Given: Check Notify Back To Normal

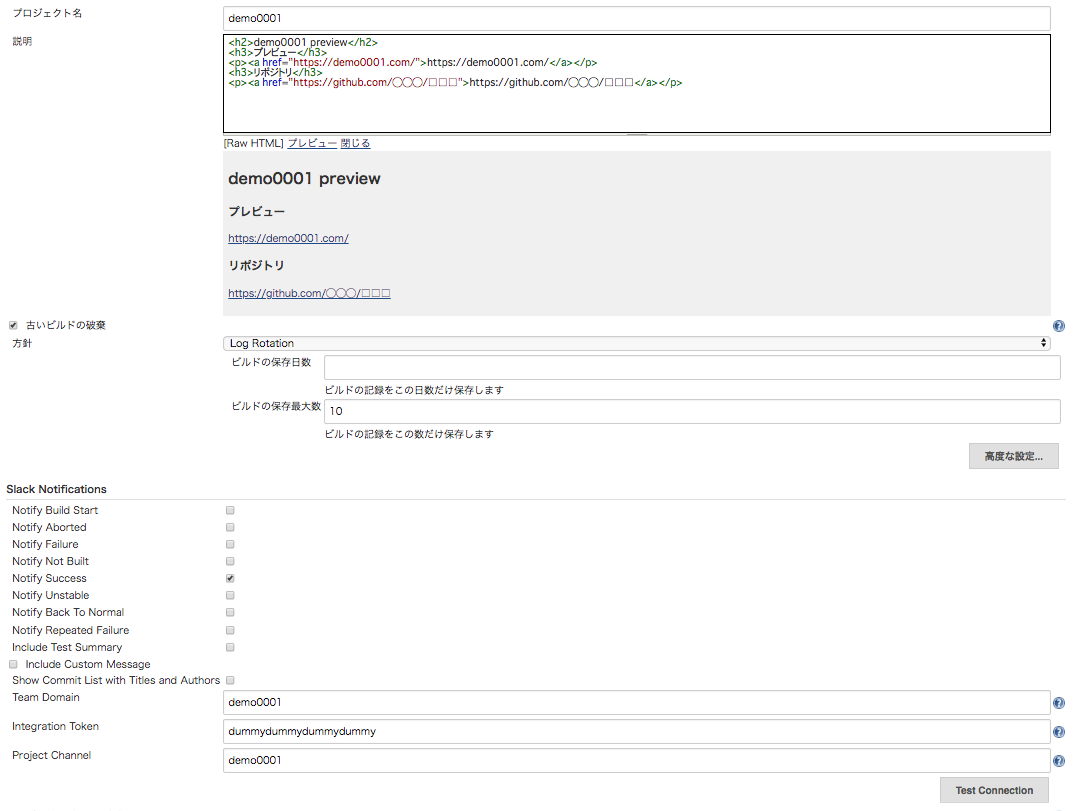Looking at the screenshot, I should pos(230,612).
